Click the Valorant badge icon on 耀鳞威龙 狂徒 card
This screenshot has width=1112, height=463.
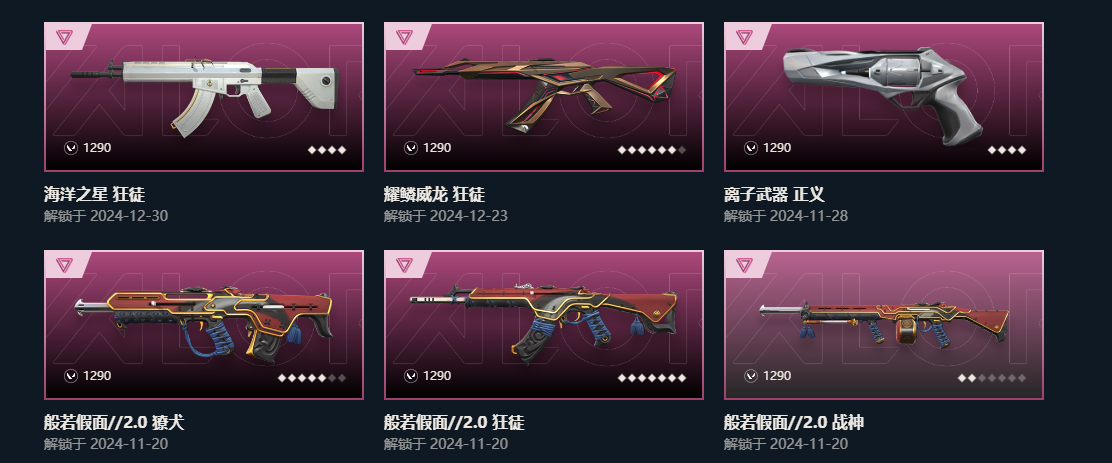[x=404, y=37]
